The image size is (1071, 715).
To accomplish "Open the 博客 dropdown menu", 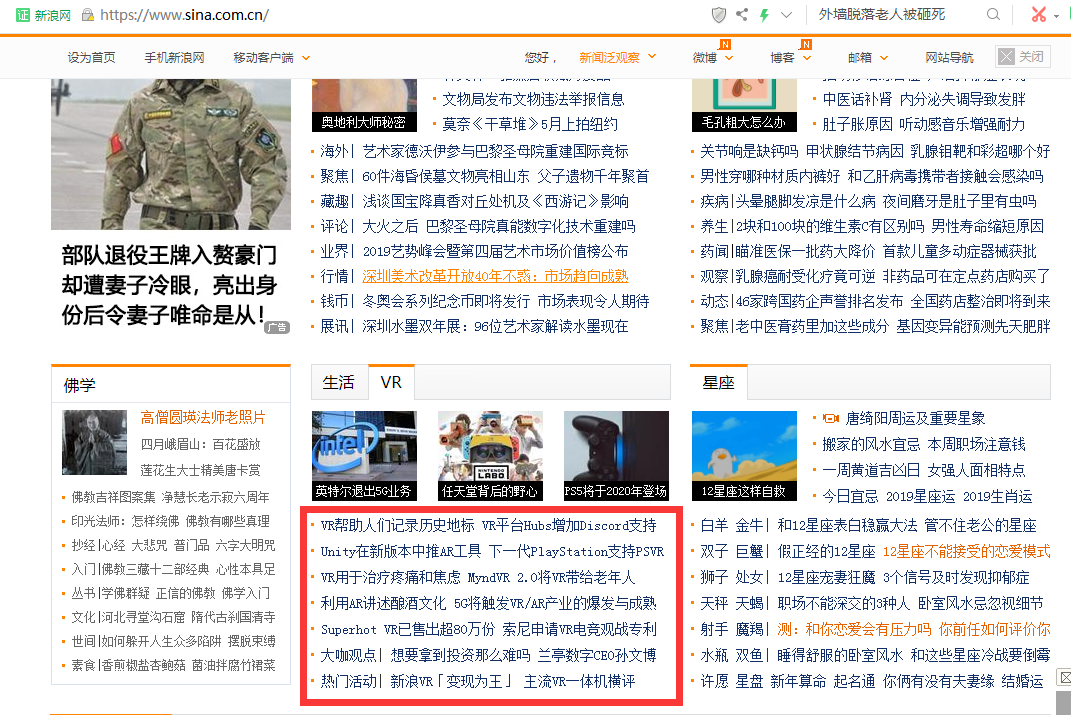I will coord(790,58).
